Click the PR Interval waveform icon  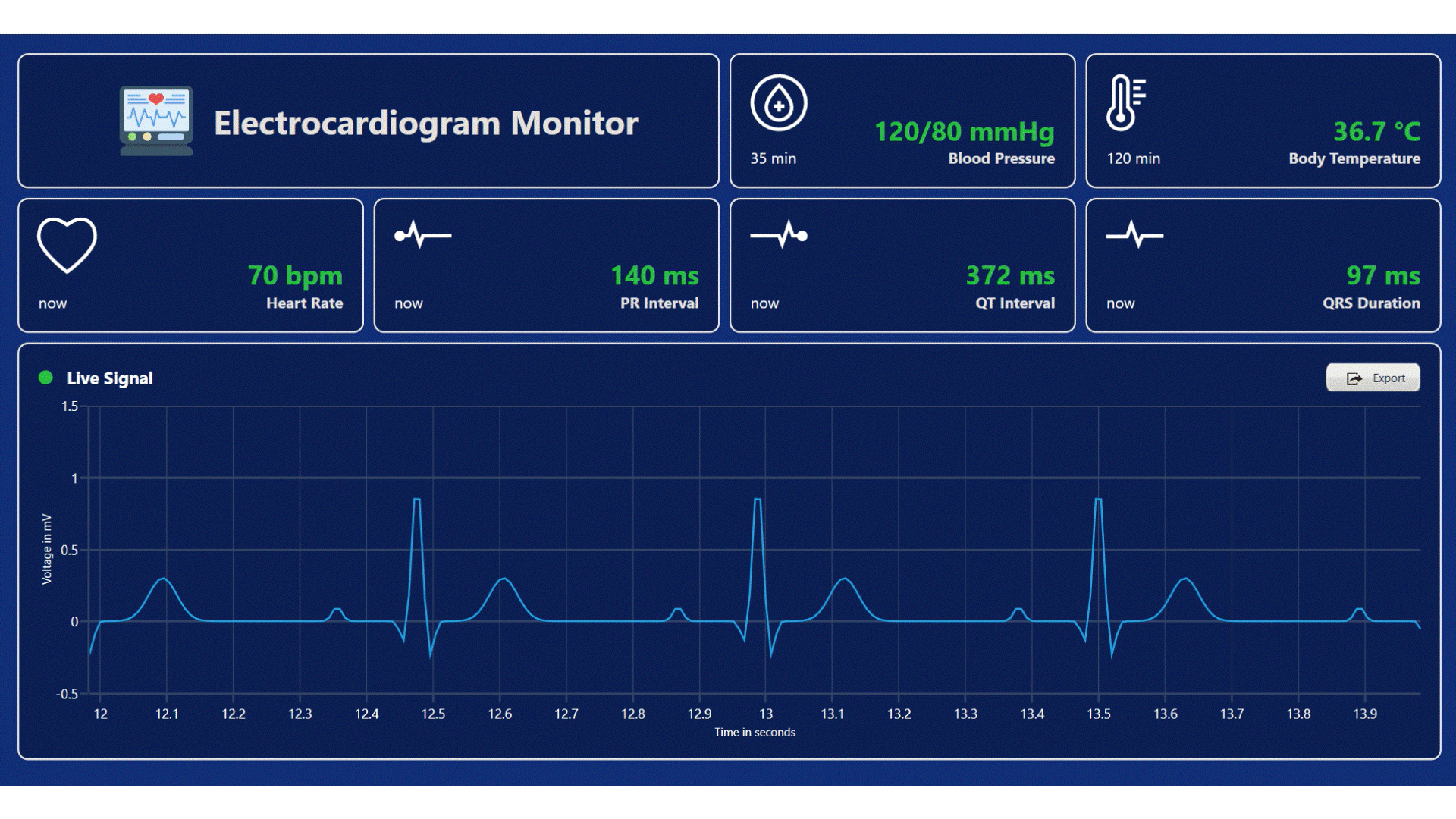click(422, 235)
